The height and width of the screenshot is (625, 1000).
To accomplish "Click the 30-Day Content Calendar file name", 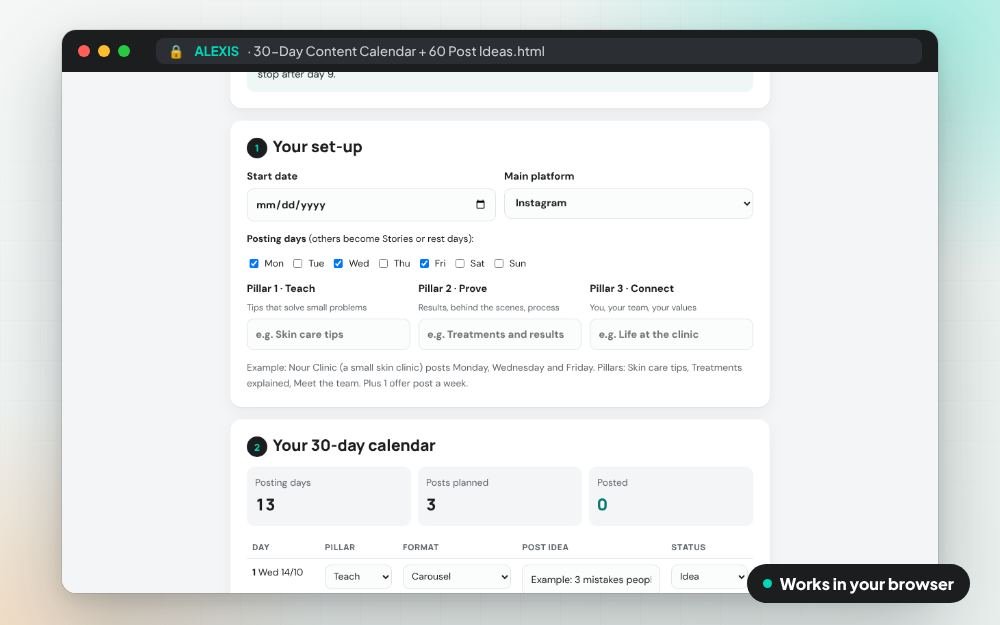I will pos(399,52).
